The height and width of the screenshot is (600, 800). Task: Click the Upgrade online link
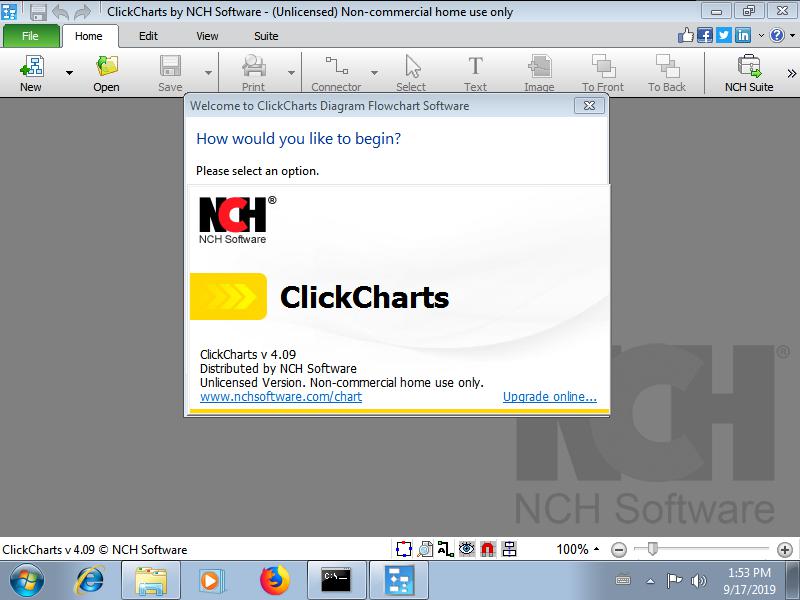click(549, 397)
